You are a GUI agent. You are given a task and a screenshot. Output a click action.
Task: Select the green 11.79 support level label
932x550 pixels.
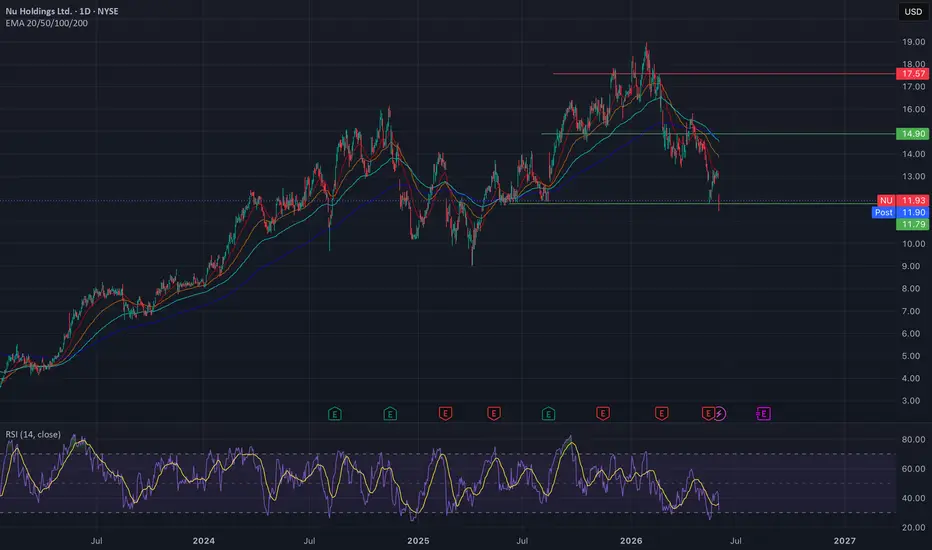point(913,224)
